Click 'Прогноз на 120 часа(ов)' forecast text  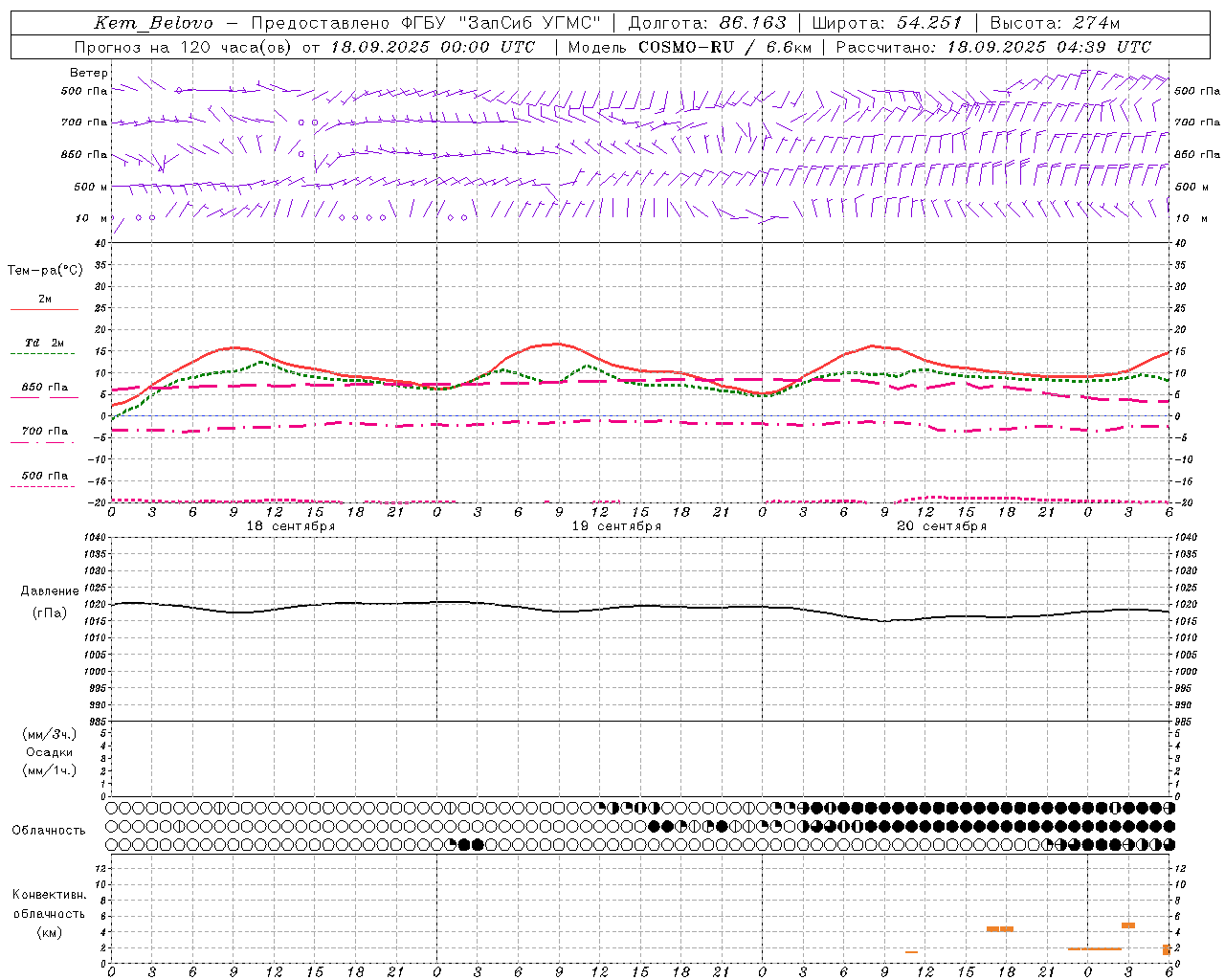click(184, 47)
